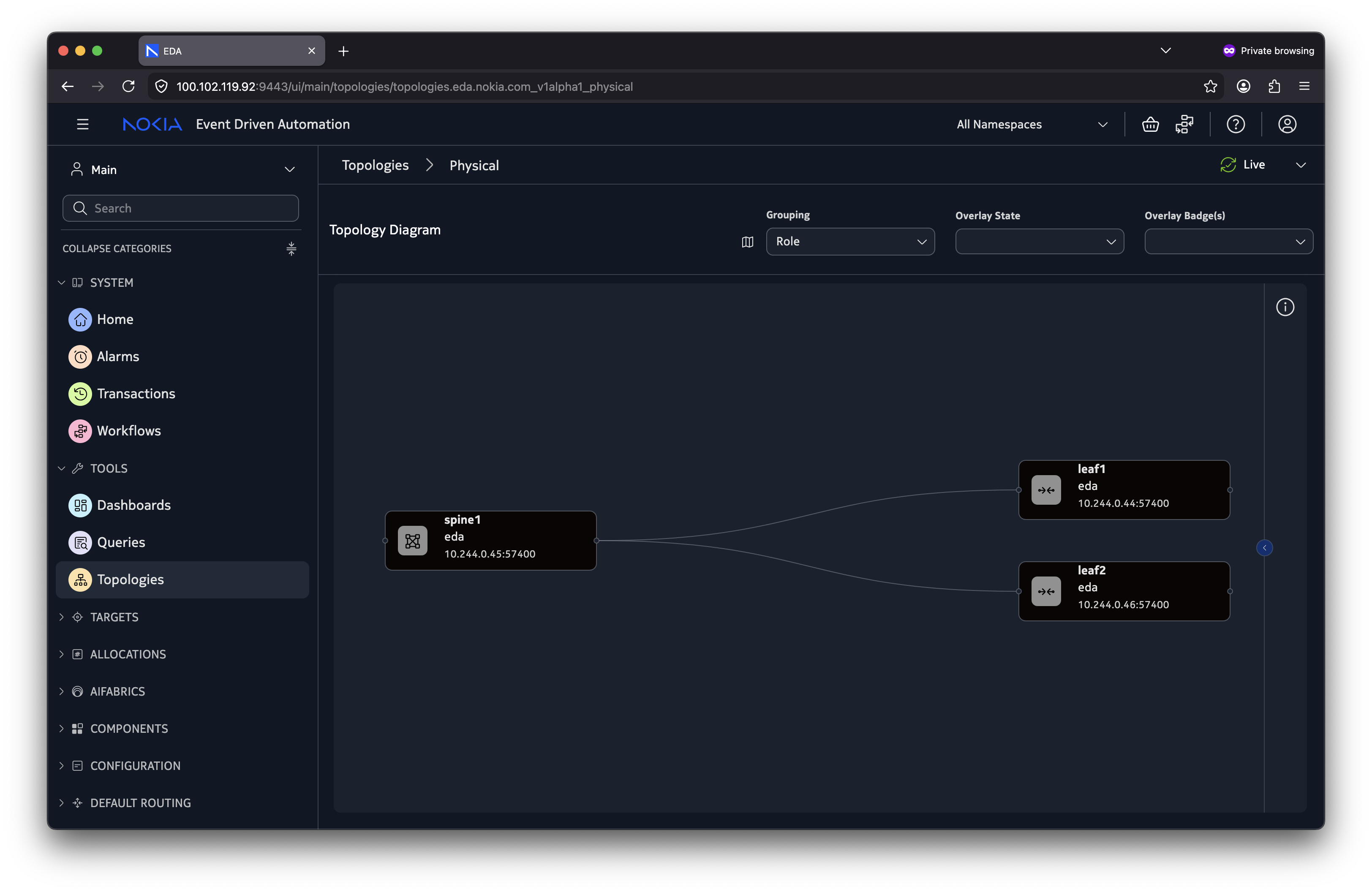1372x892 pixels.
Task: Open Dashboards page
Action: [134, 506]
